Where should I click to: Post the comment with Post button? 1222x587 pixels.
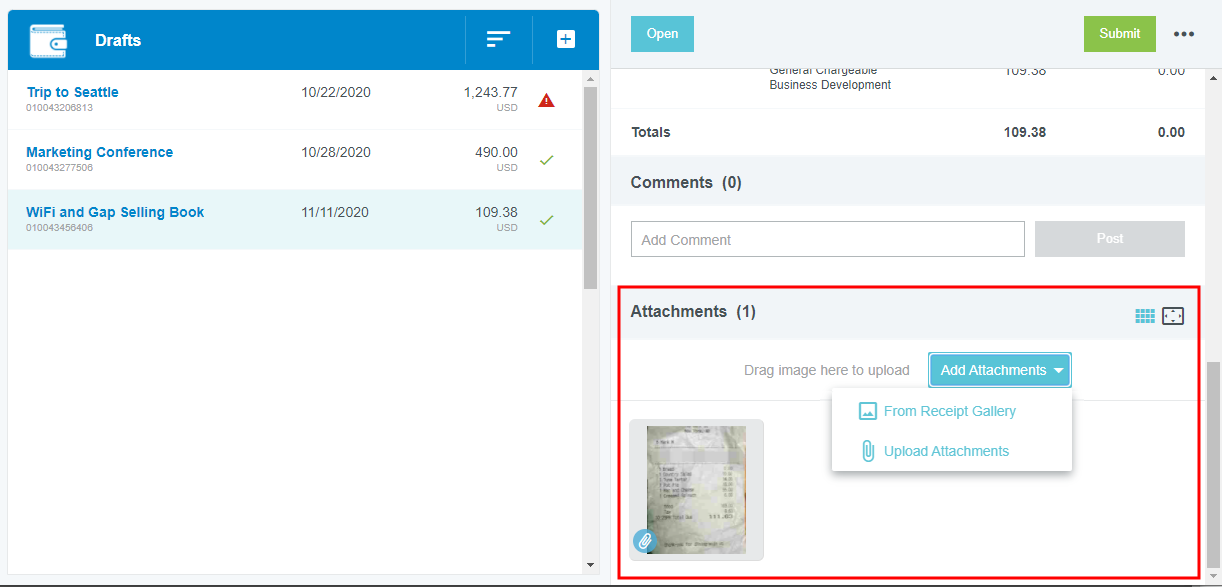[1109, 239]
